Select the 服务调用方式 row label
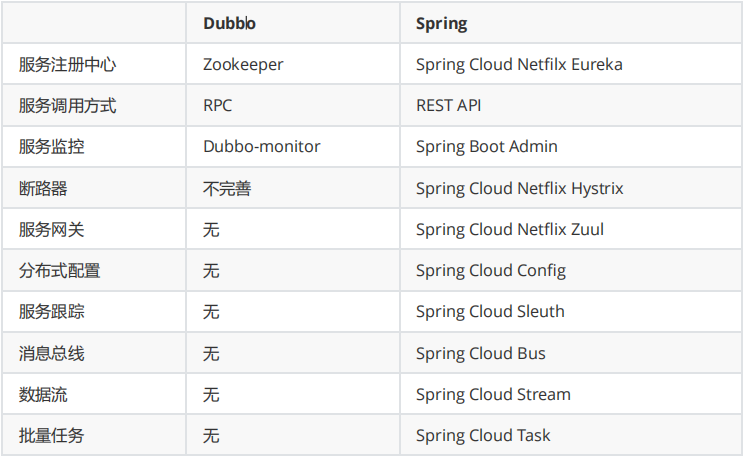The width and height of the screenshot is (744, 457). coord(67,105)
